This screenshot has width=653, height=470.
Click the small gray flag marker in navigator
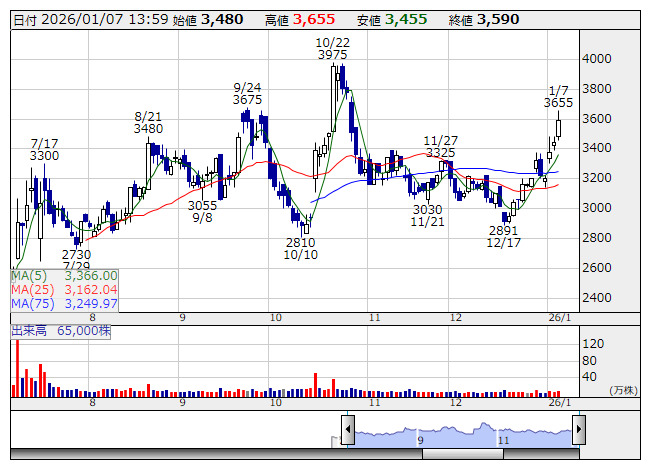(x=334, y=439)
